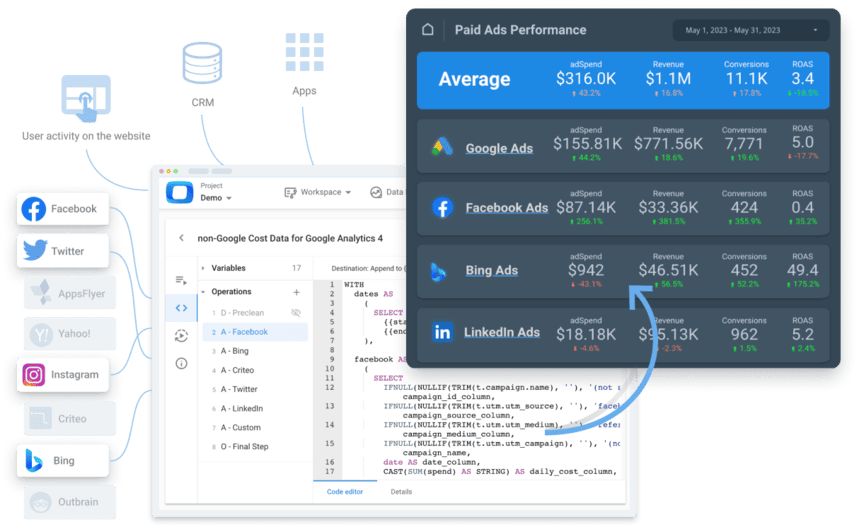
Task: Click the blue app logo next to Project
Action: (180, 192)
